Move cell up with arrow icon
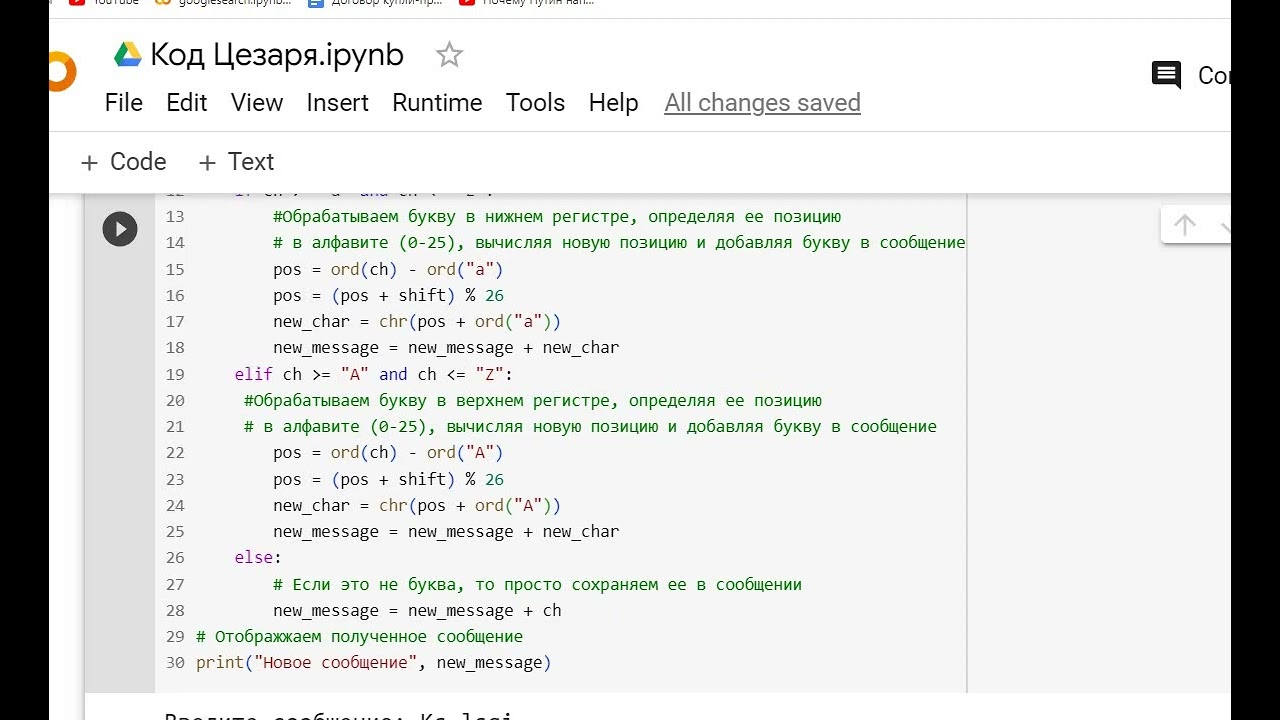Screen dimensions: 1280x720 [x=1185, y=226]
